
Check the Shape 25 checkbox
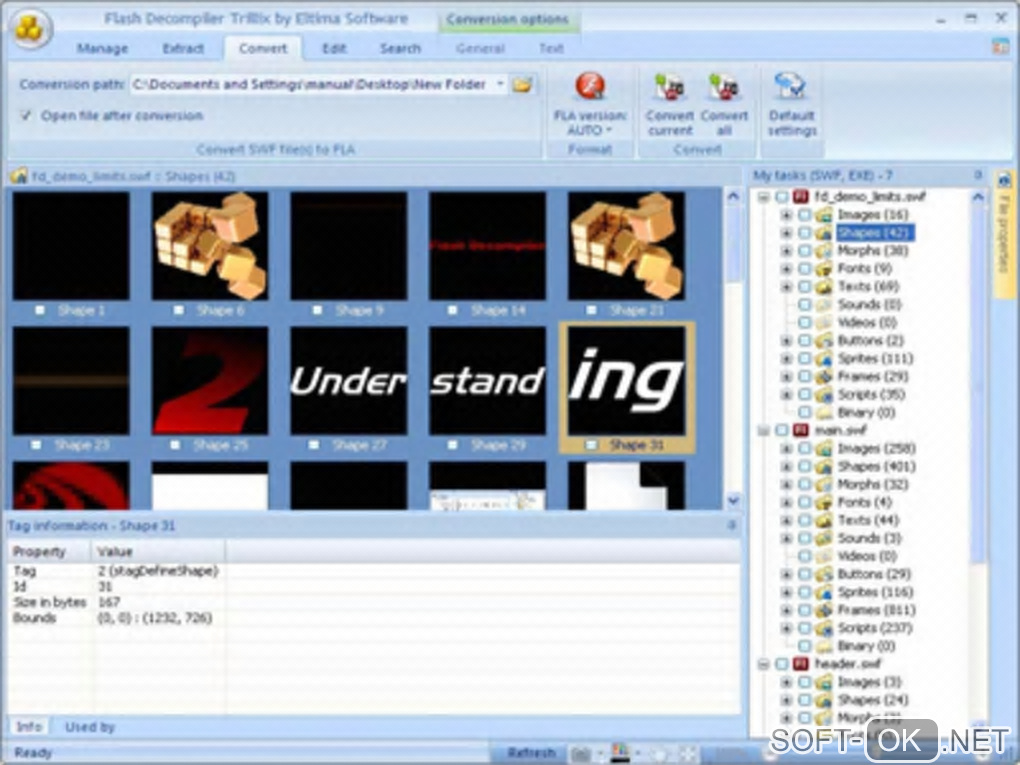click(x=174, y=445)
